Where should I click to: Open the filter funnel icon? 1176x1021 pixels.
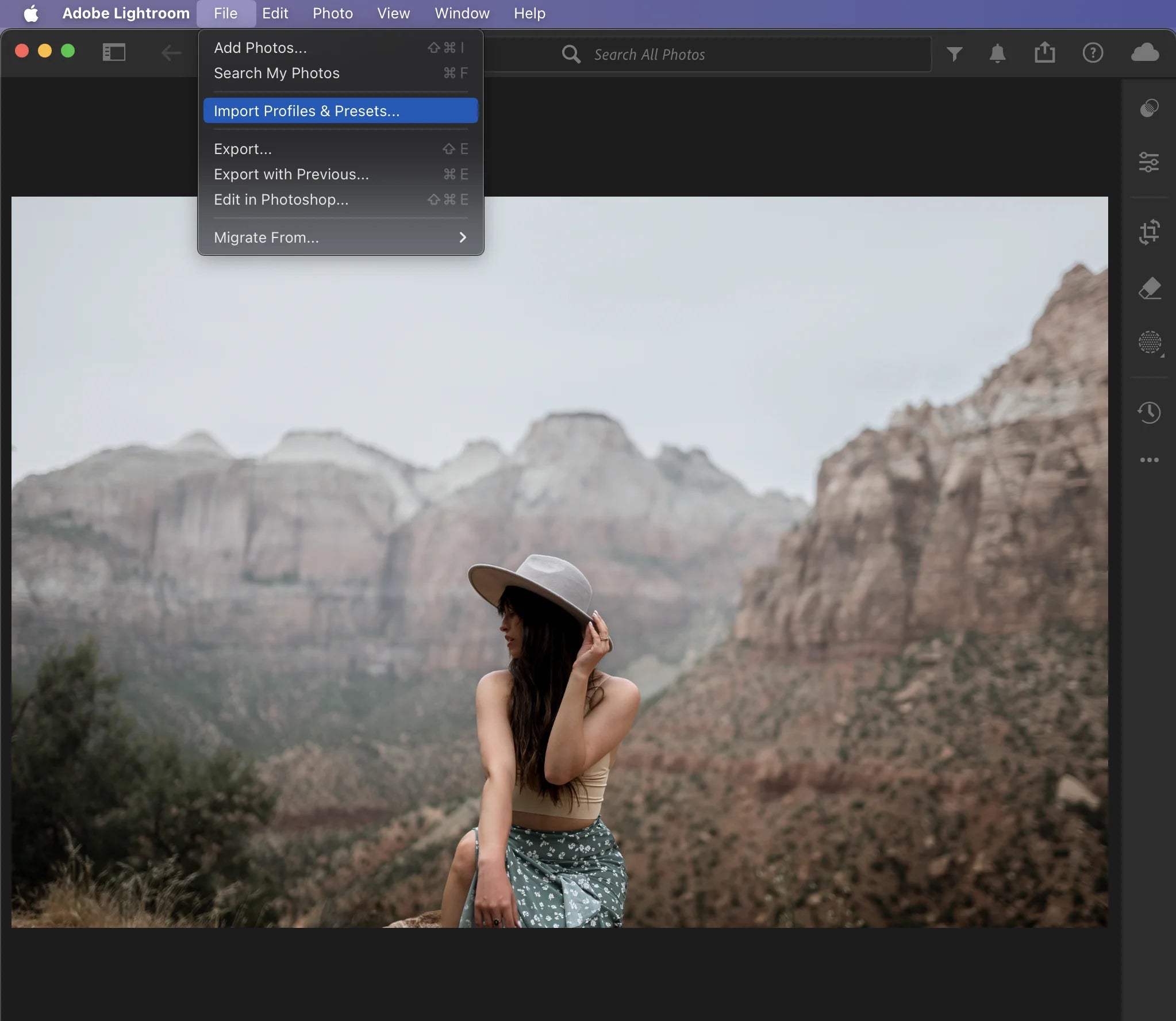(954, 54)
